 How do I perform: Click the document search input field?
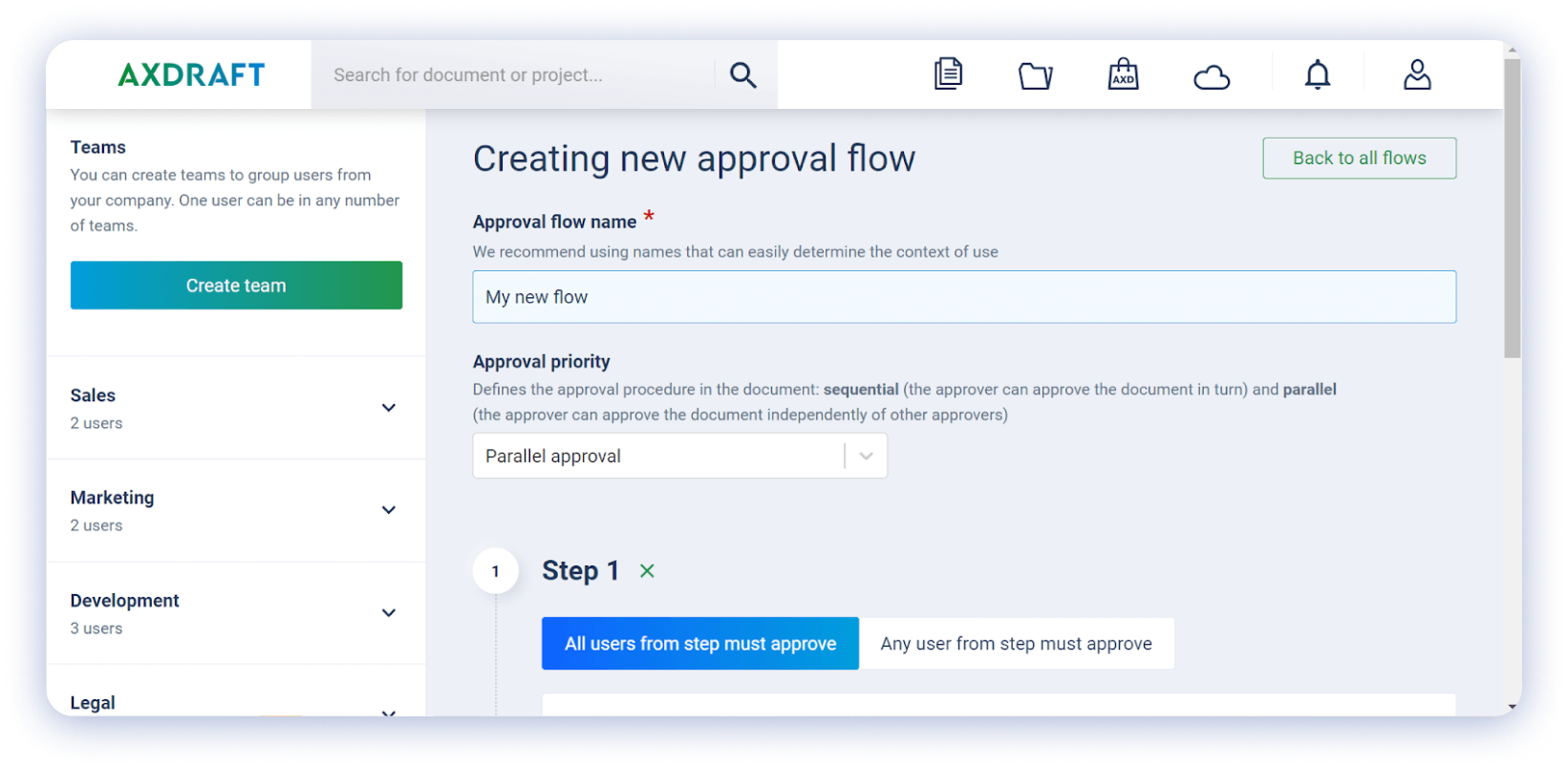[516, 75]
